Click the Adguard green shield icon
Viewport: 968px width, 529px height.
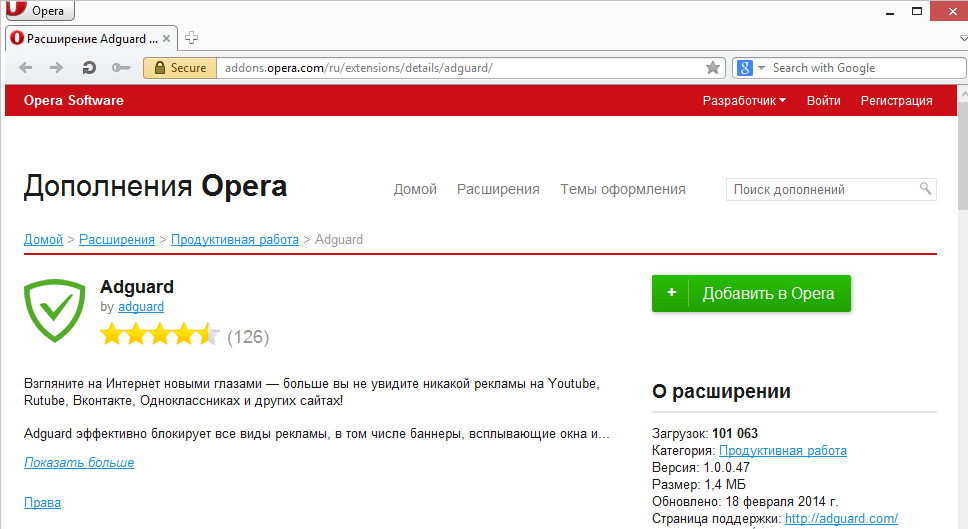[x=54, y=310]
